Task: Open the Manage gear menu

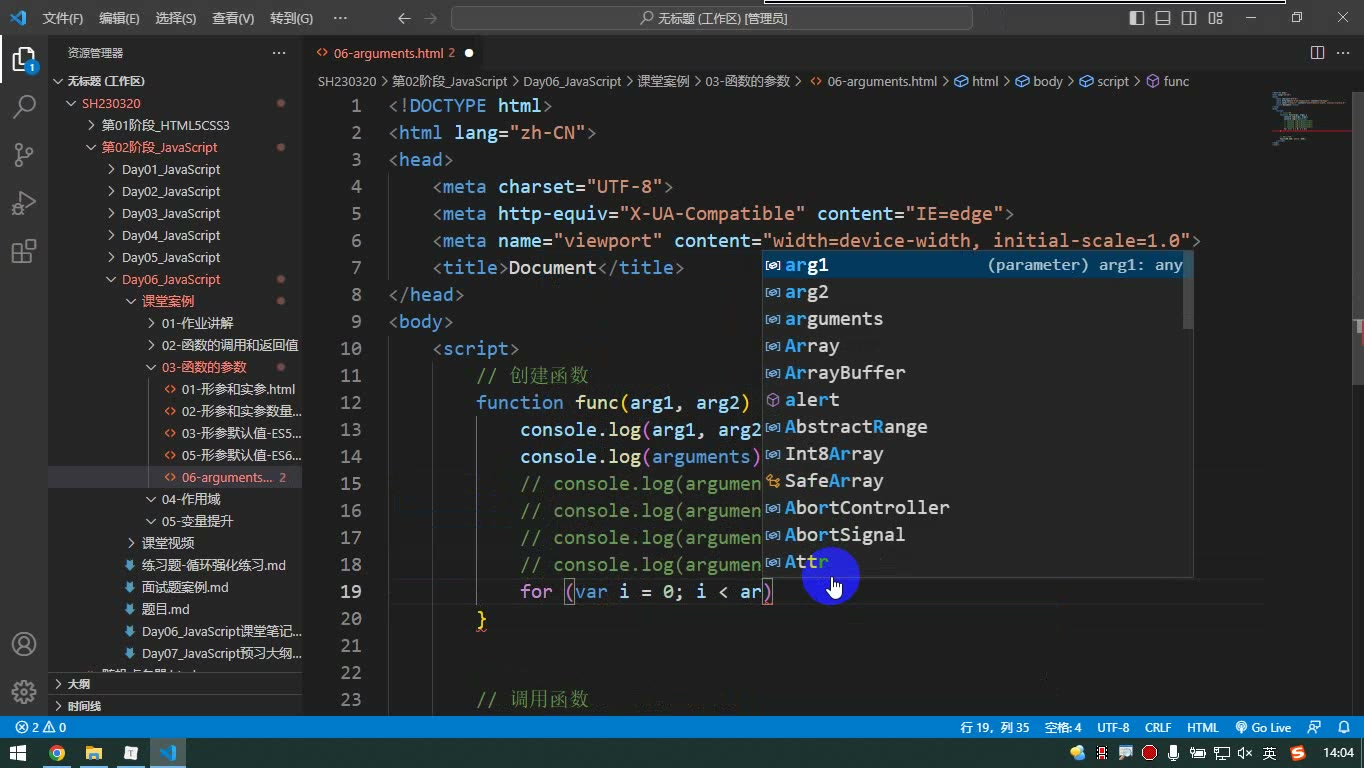Action: (x=24, y=692)
